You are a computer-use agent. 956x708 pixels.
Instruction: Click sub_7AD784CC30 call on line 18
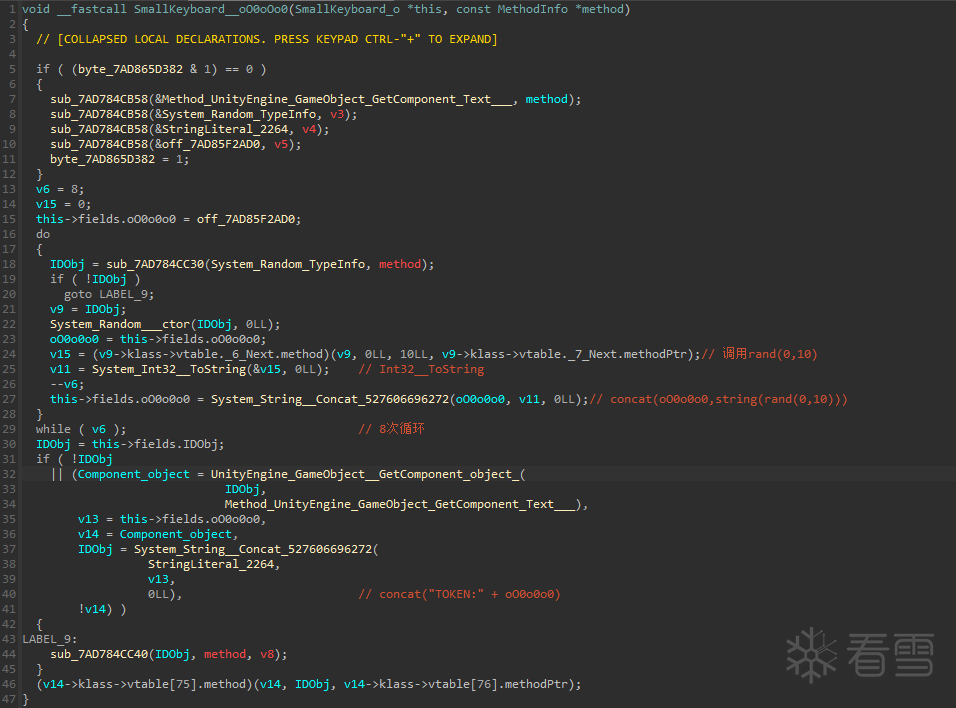point(155,264)
